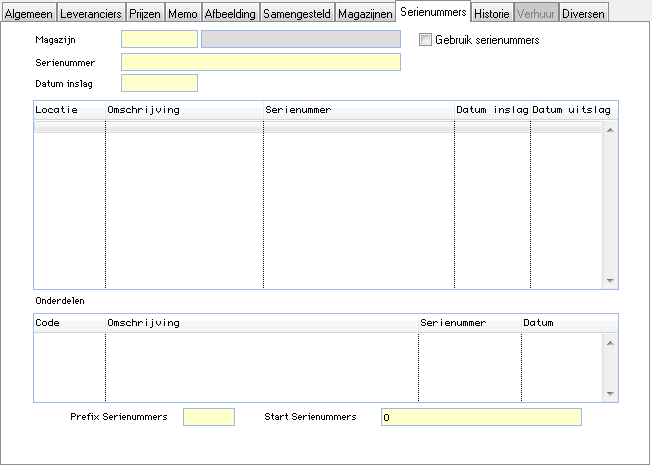Viewport: 652px width, 466px height.
Task: Switch to the Samengesteld tab
Action: click(297, 14)
